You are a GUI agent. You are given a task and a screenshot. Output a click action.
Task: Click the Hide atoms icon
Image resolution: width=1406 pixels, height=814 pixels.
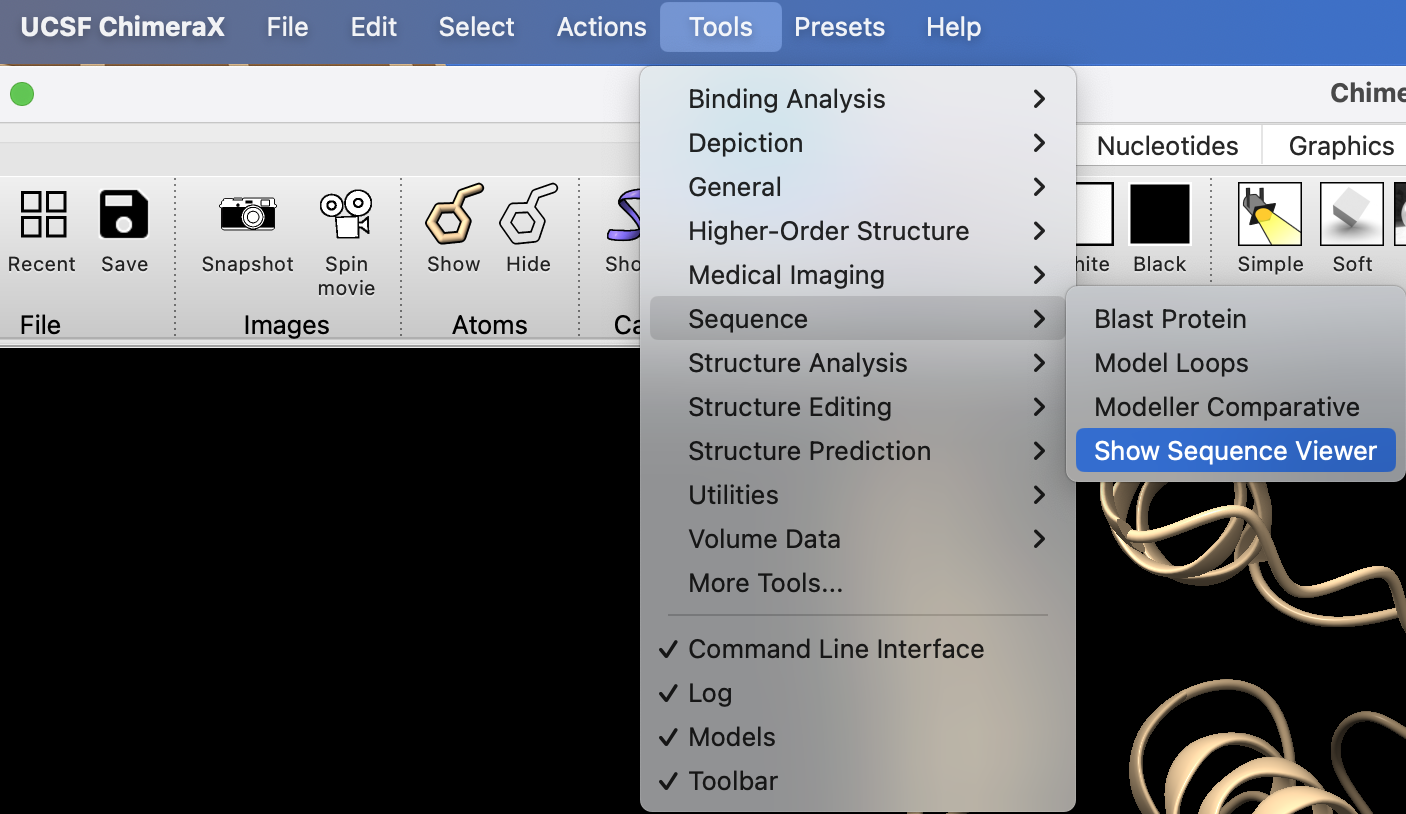[x=528, y=215]
